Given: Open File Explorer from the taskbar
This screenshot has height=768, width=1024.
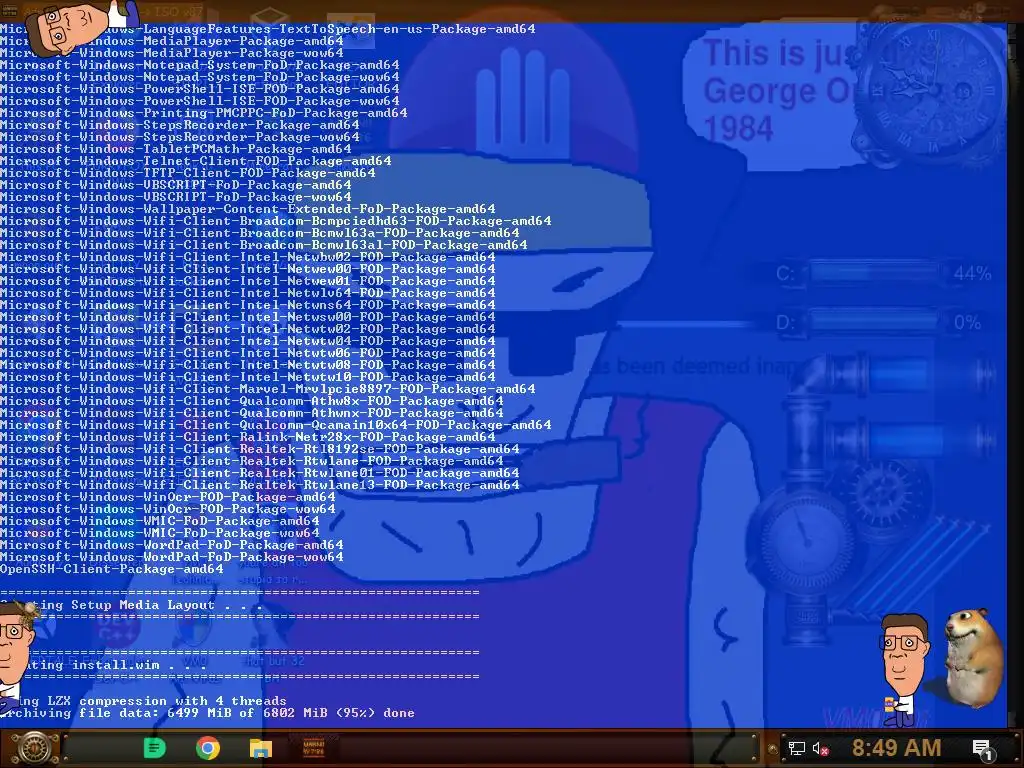Looking at the screenshot, I should click(261, 748).
